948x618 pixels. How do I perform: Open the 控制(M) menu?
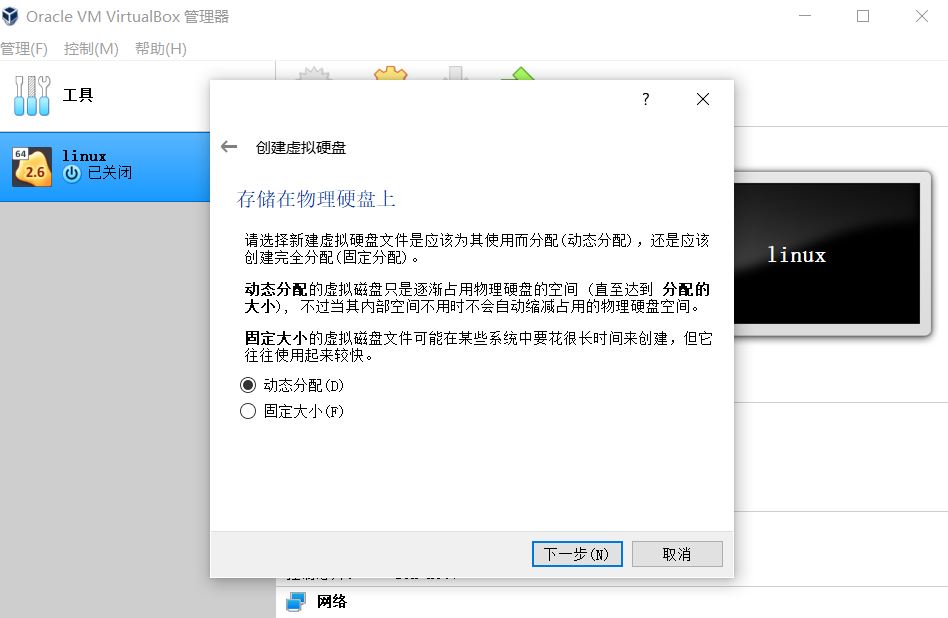(x=91, y=49)
